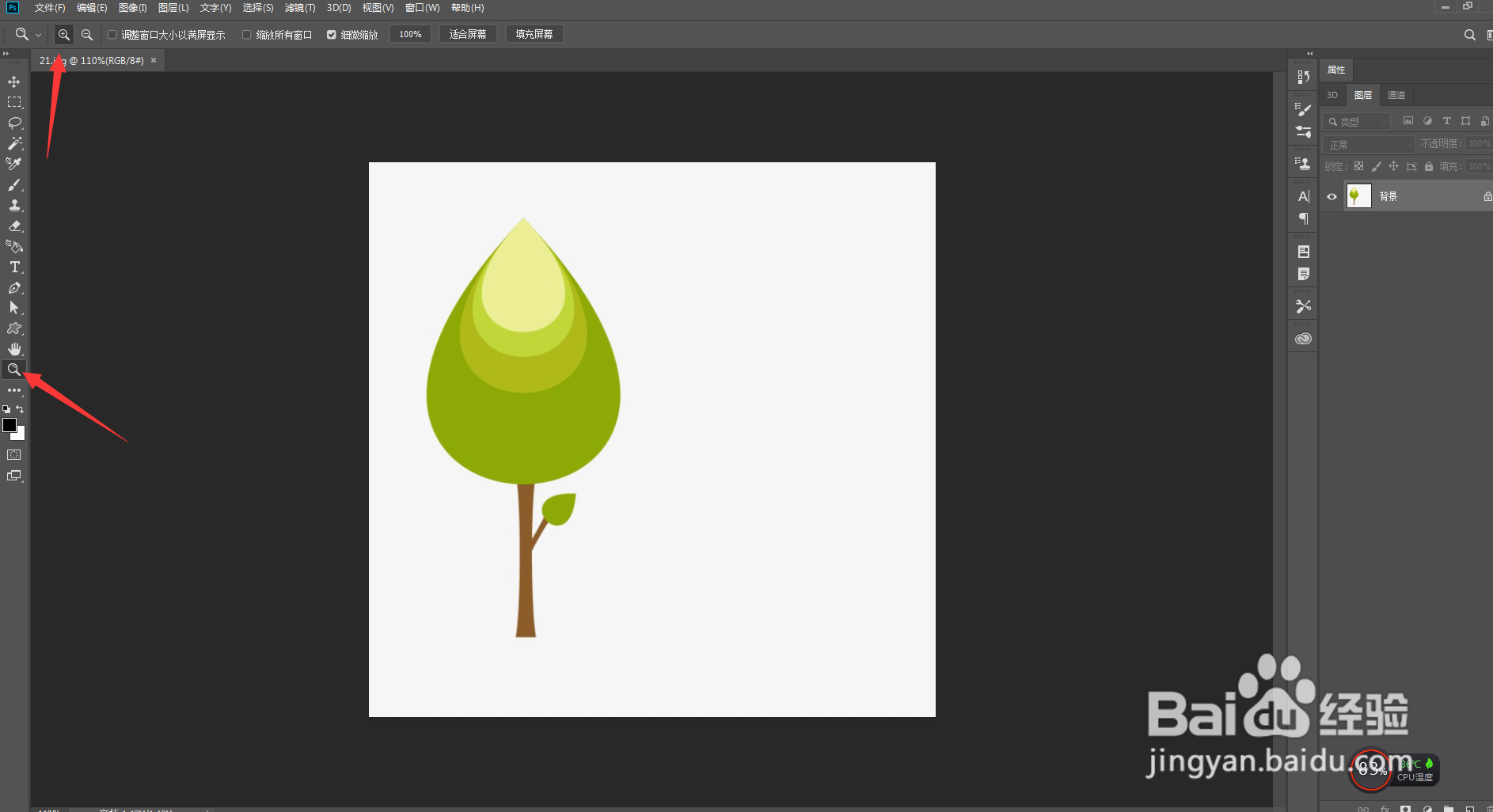
Task: Open the Zoom tool preset picker arrow
Action: 38,35
